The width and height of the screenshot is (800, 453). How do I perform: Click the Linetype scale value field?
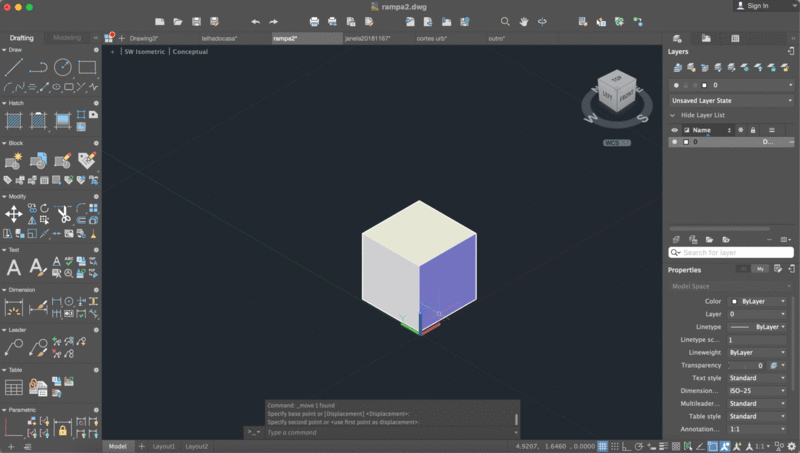(x=757, y=340)
